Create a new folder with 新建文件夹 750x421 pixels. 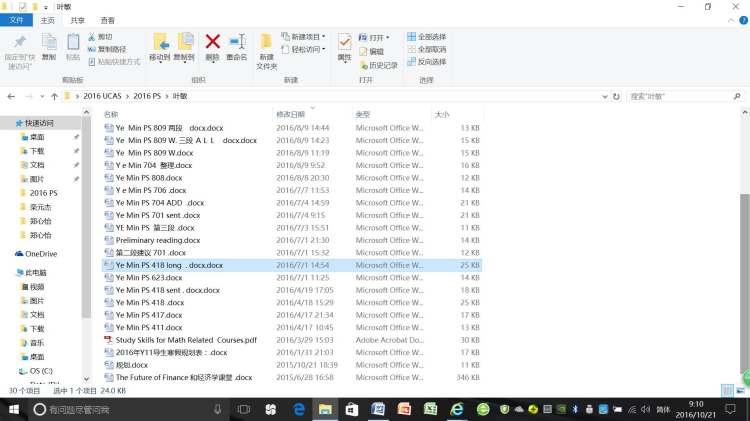(266, 48)
